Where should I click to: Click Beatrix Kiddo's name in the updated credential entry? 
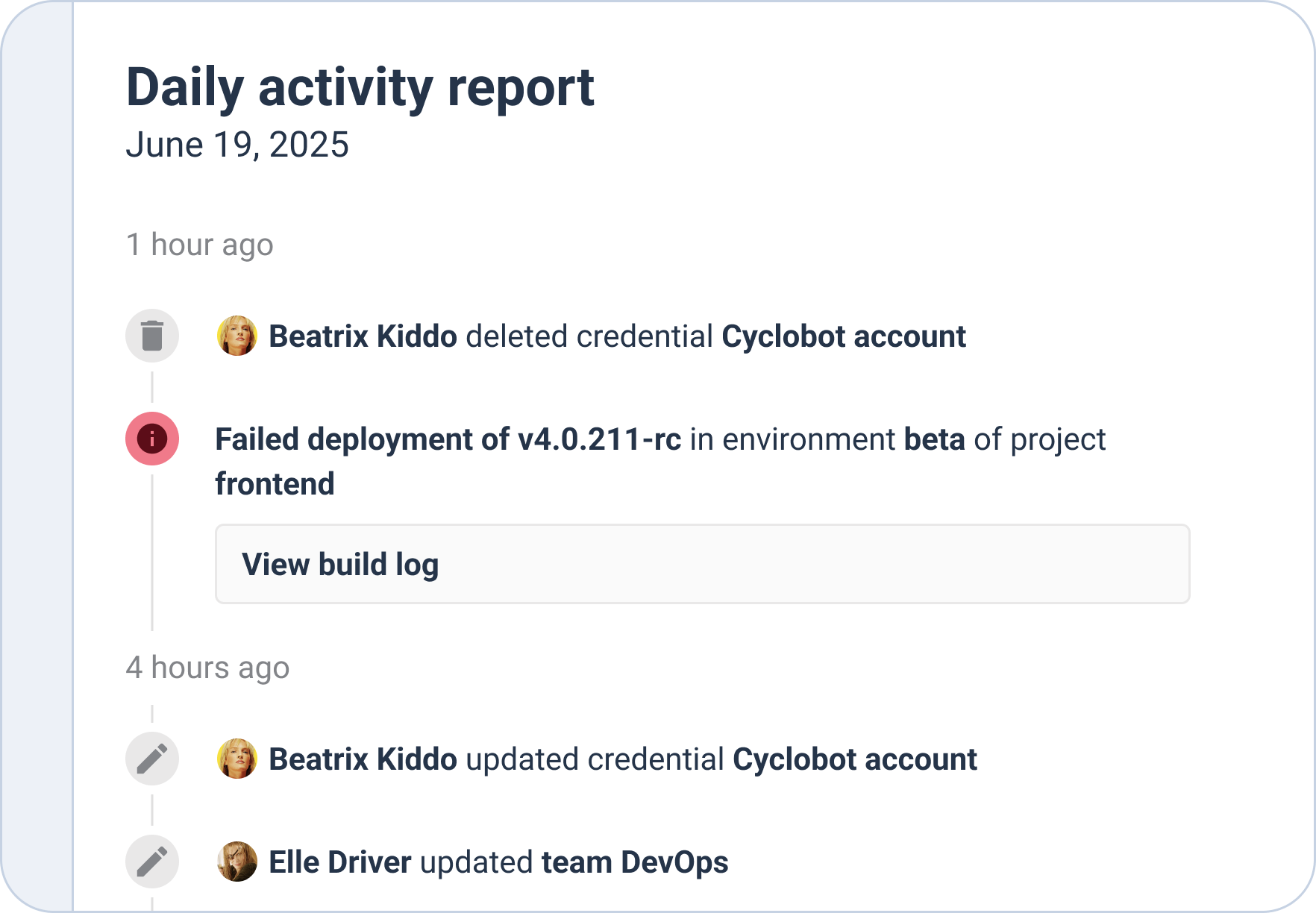click(x=363, y=759)
